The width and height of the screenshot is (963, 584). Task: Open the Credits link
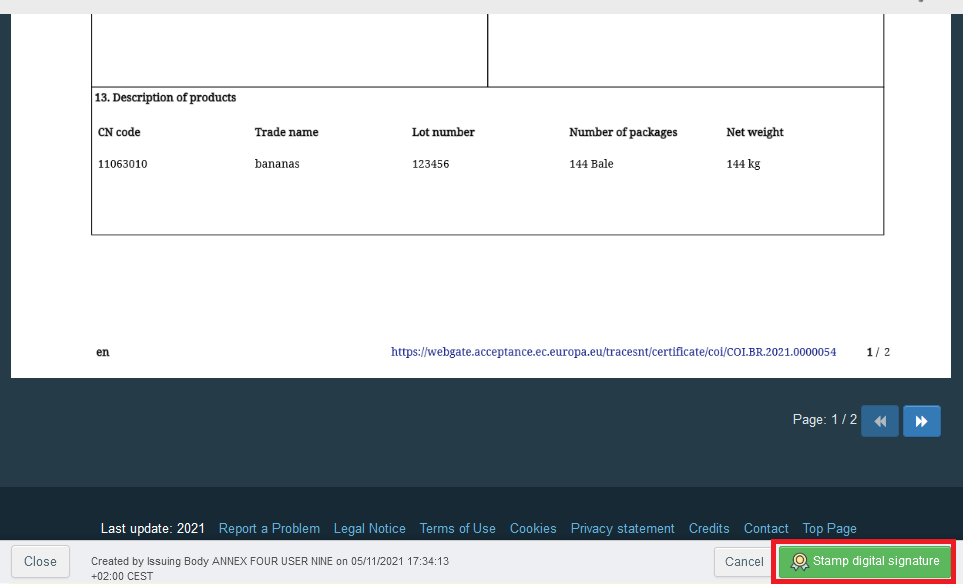tap(709, 529)
